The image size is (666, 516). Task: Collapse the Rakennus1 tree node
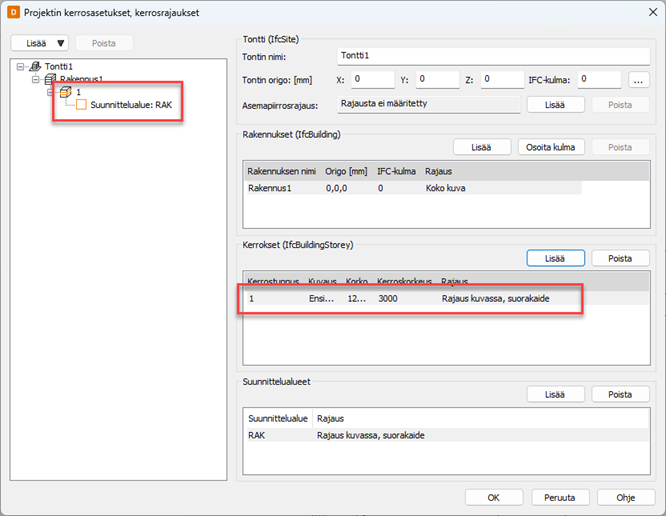coord(36,79)
